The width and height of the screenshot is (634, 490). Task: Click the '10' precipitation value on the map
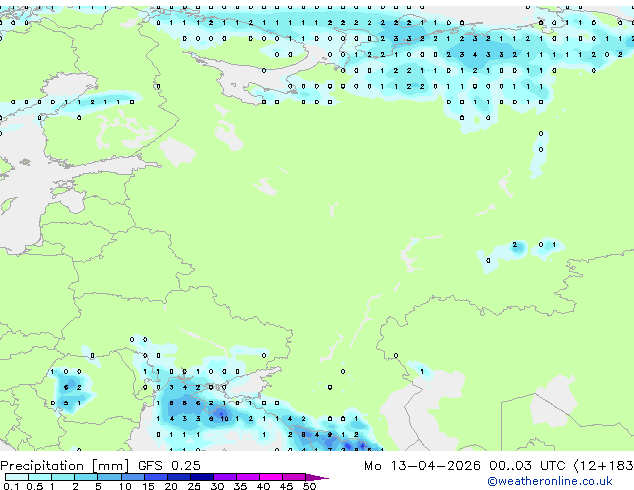(224, 419)
